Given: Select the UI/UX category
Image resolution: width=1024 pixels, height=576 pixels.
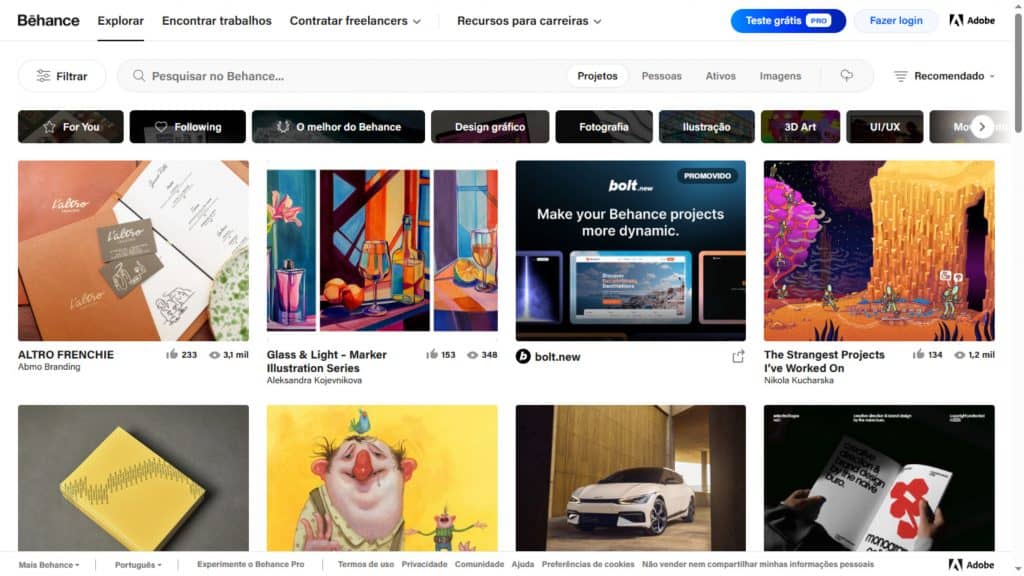Looking at the screenshot, I should point(885,127).
